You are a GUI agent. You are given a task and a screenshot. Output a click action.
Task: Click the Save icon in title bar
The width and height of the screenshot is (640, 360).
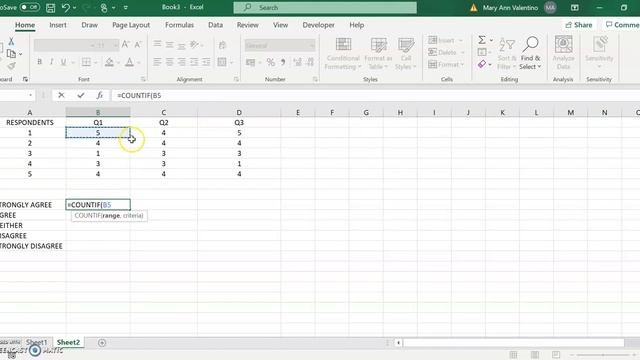click(51, 8)
